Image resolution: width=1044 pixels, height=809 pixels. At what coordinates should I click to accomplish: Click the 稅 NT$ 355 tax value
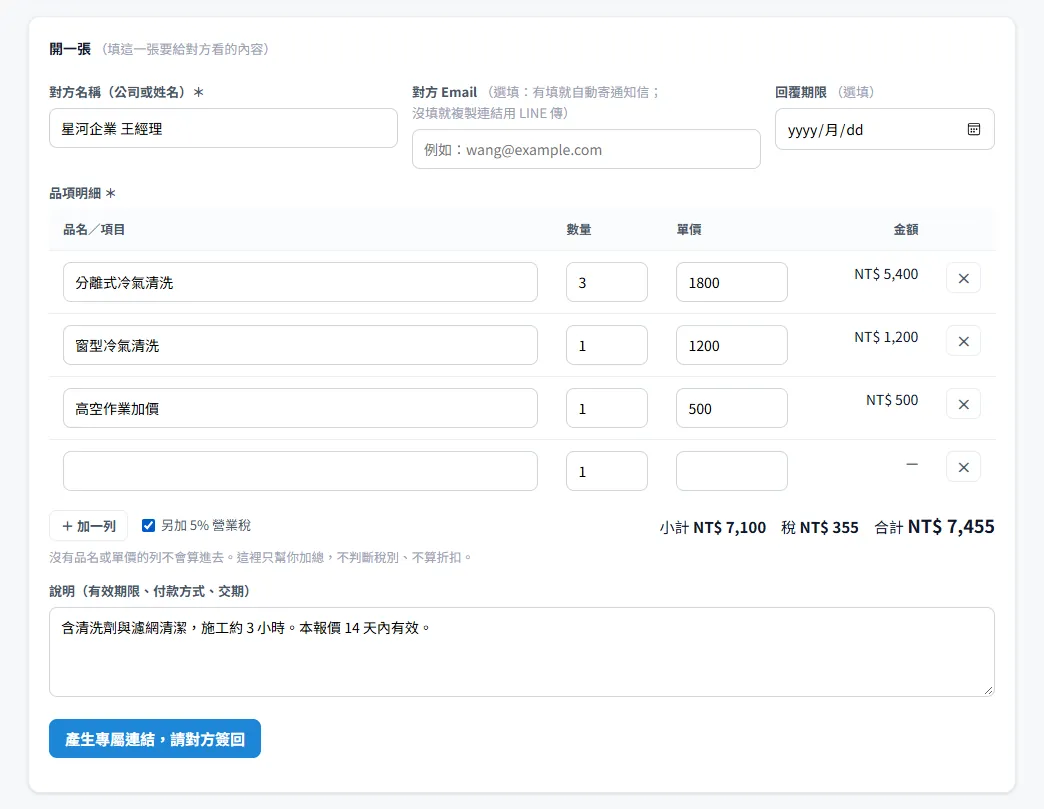pyautogui.click(x=820, y=527)
